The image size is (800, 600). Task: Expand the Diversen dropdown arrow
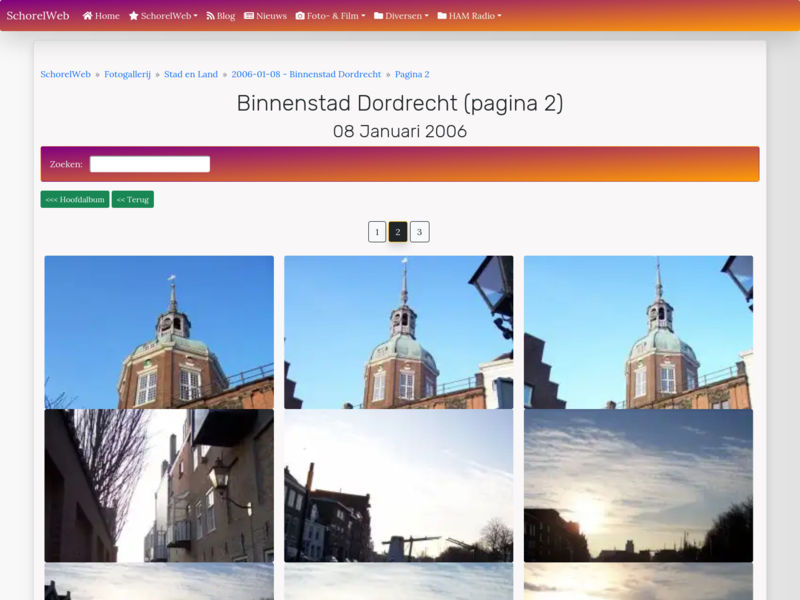(x=427, y=16)
